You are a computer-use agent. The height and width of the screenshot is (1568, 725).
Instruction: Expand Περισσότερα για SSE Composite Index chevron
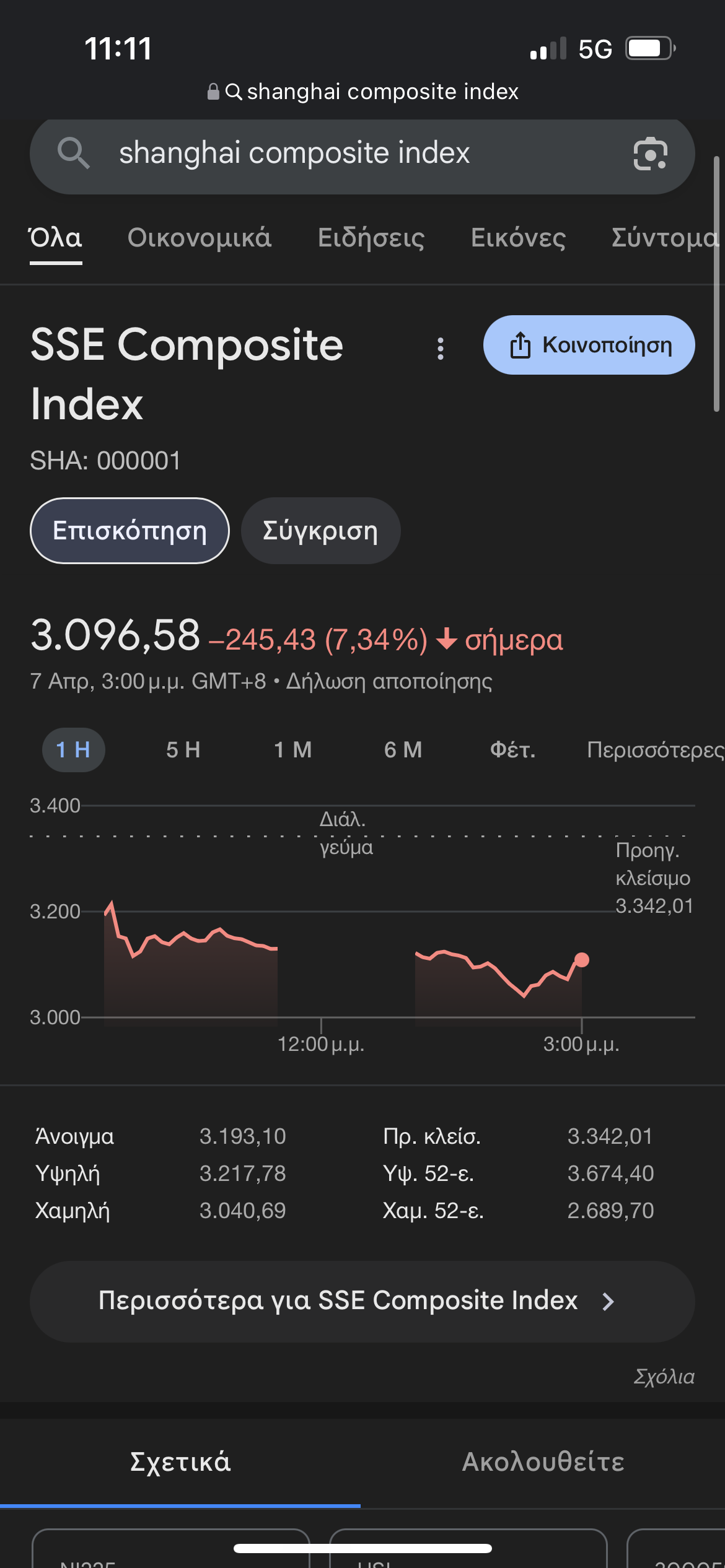tap(608, 1302)
